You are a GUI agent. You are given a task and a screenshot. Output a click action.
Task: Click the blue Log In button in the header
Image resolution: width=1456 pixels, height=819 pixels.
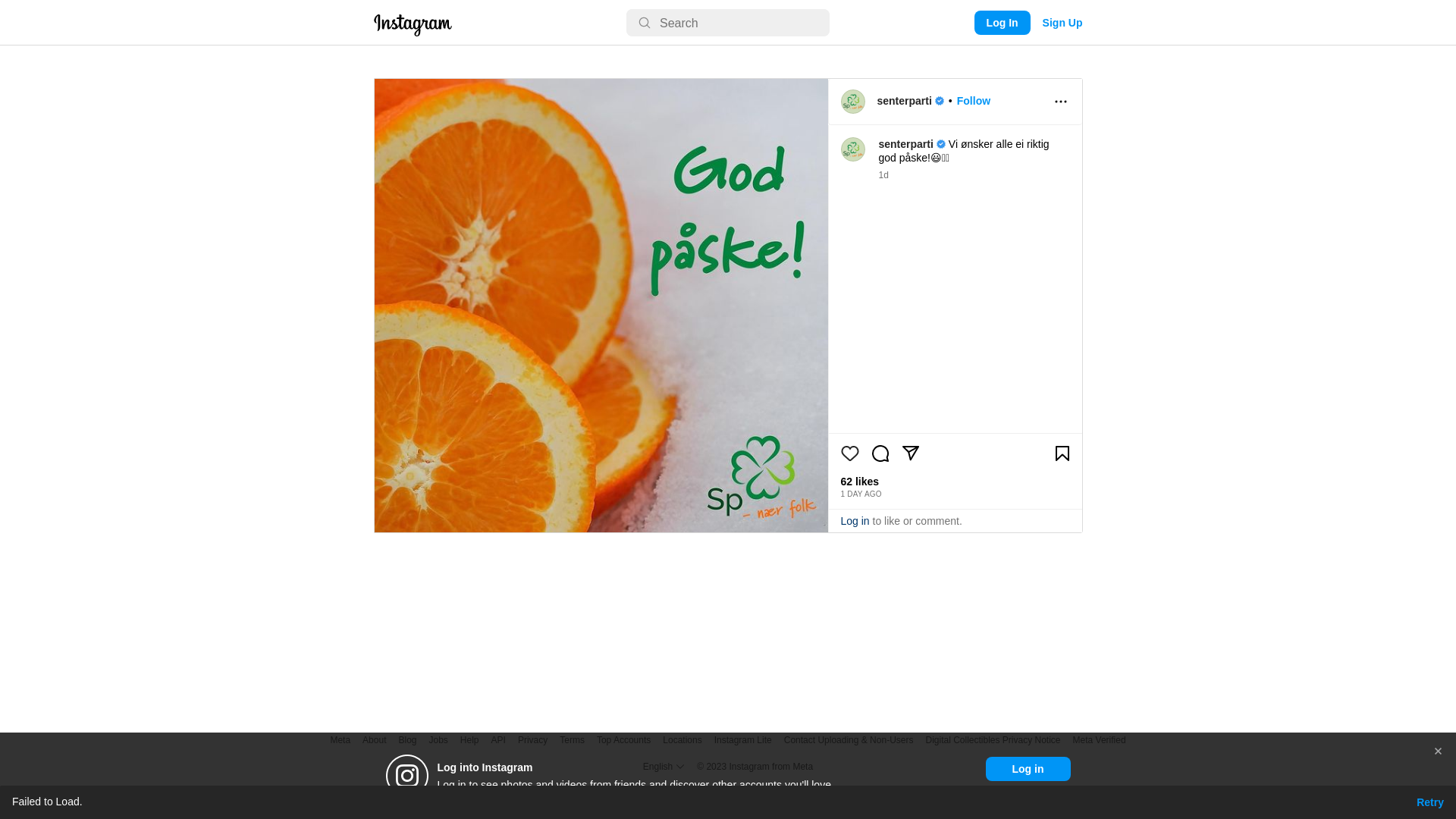(x=1002, y=23)
